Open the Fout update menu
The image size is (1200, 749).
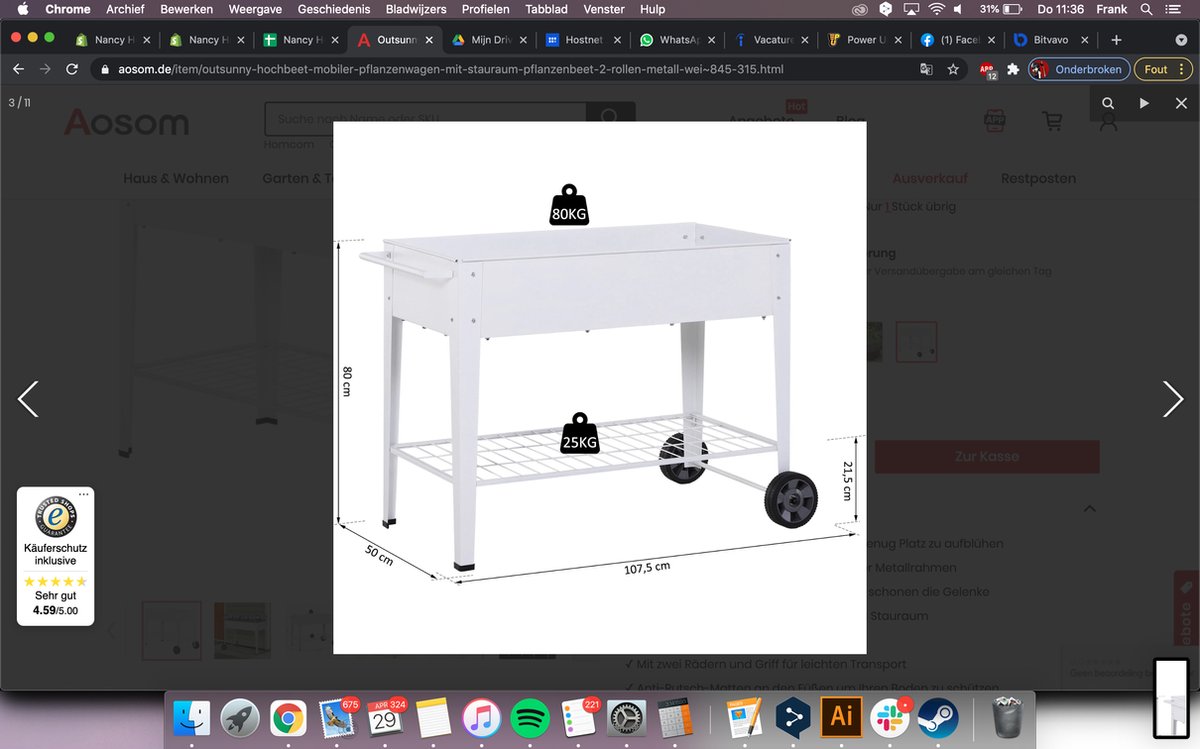[x=1164, y=70]
